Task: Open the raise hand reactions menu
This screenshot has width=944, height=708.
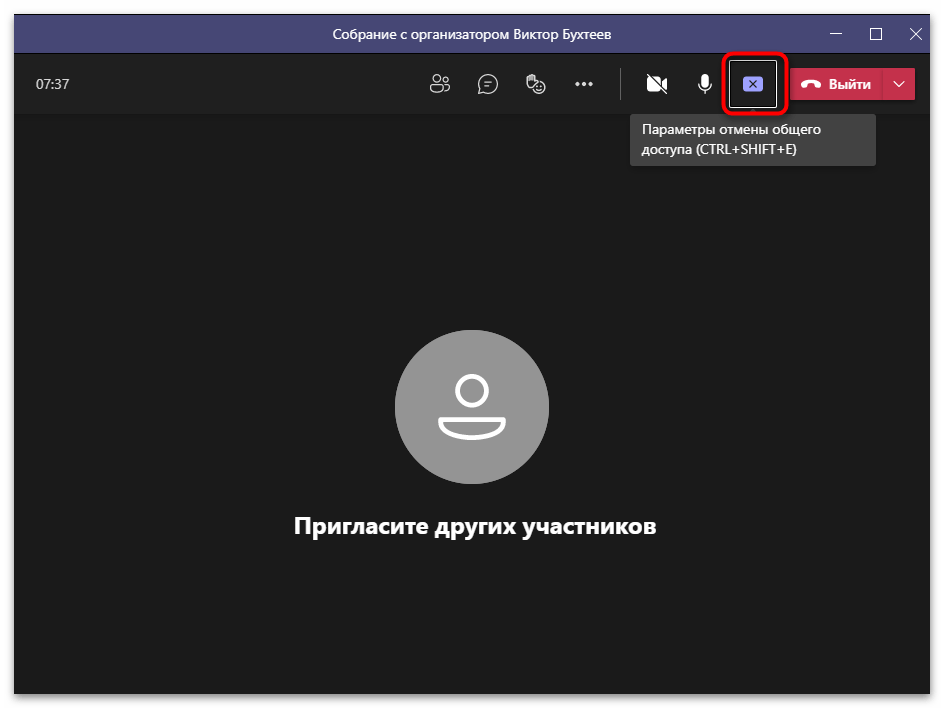Action: point(536,84)
